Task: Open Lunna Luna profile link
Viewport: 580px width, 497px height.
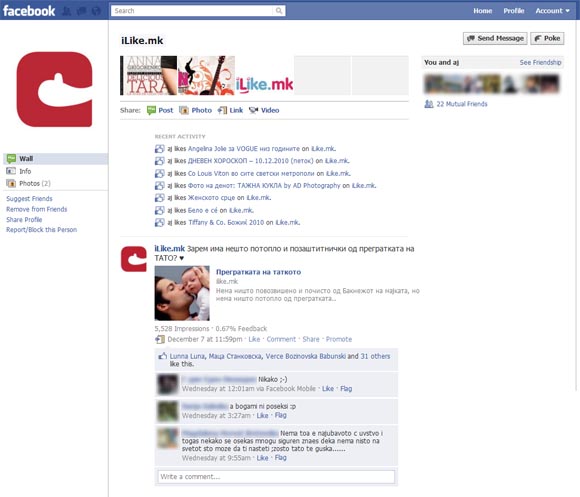Action: tap(187, 356)
